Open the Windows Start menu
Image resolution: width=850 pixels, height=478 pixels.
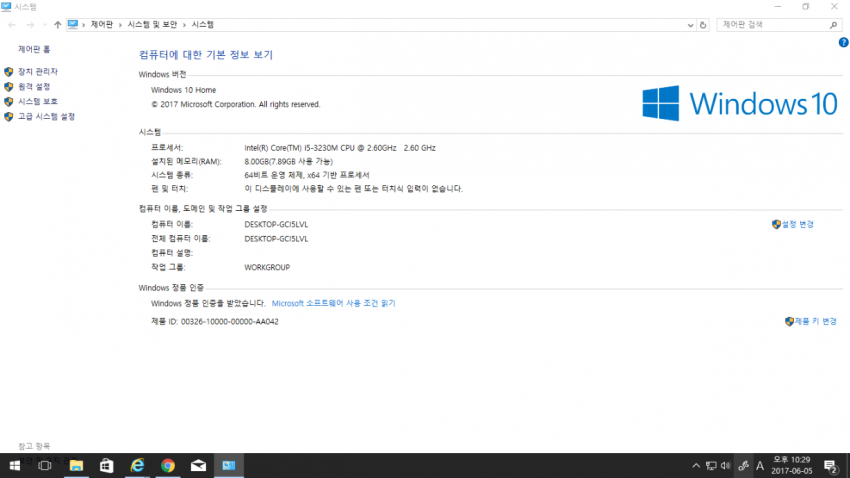[15, 466]
